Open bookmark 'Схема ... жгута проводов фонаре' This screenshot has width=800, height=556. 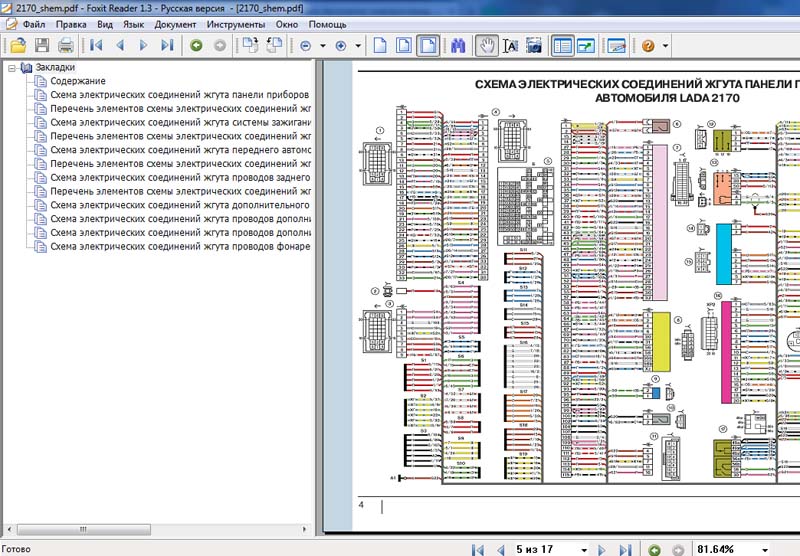click(180, 246)
